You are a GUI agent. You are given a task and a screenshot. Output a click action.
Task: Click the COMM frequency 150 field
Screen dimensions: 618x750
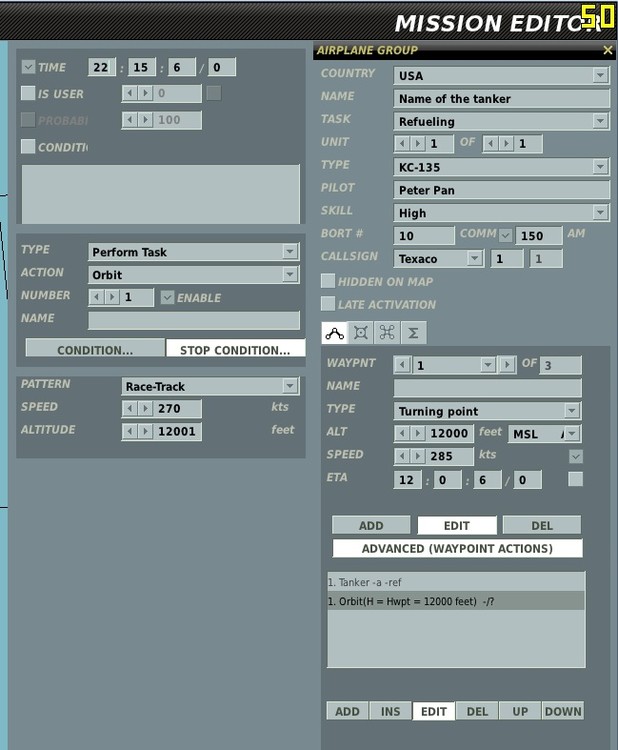[538, 235]
